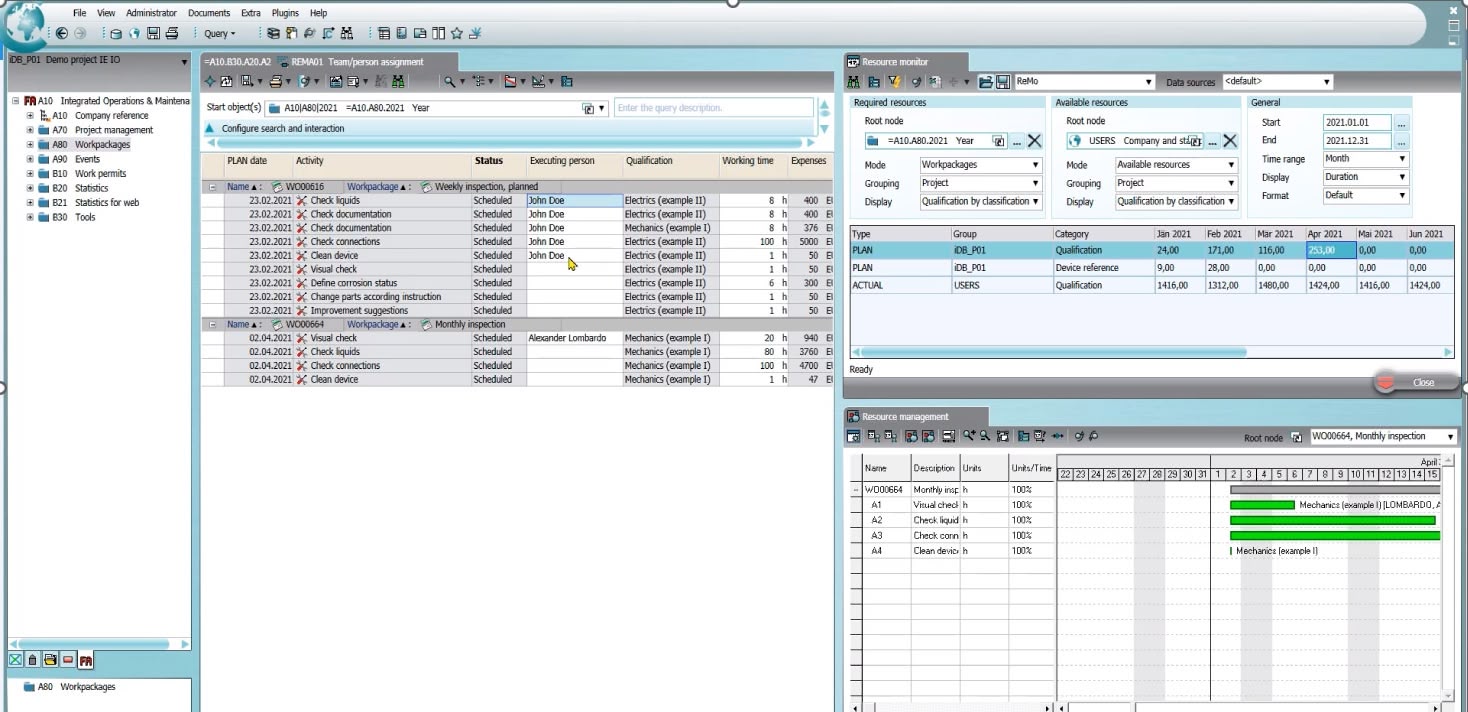Screen dimensions: 1468x712
Task: Open the Administrator menu
Action: (151, 13)
